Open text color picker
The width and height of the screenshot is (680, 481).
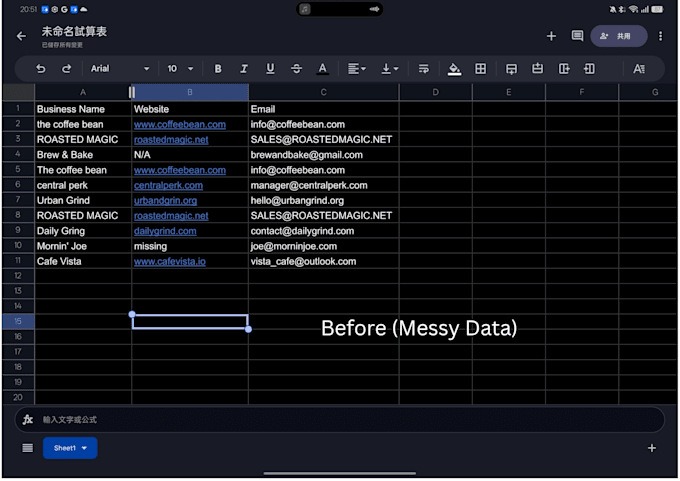coord(322,69)
